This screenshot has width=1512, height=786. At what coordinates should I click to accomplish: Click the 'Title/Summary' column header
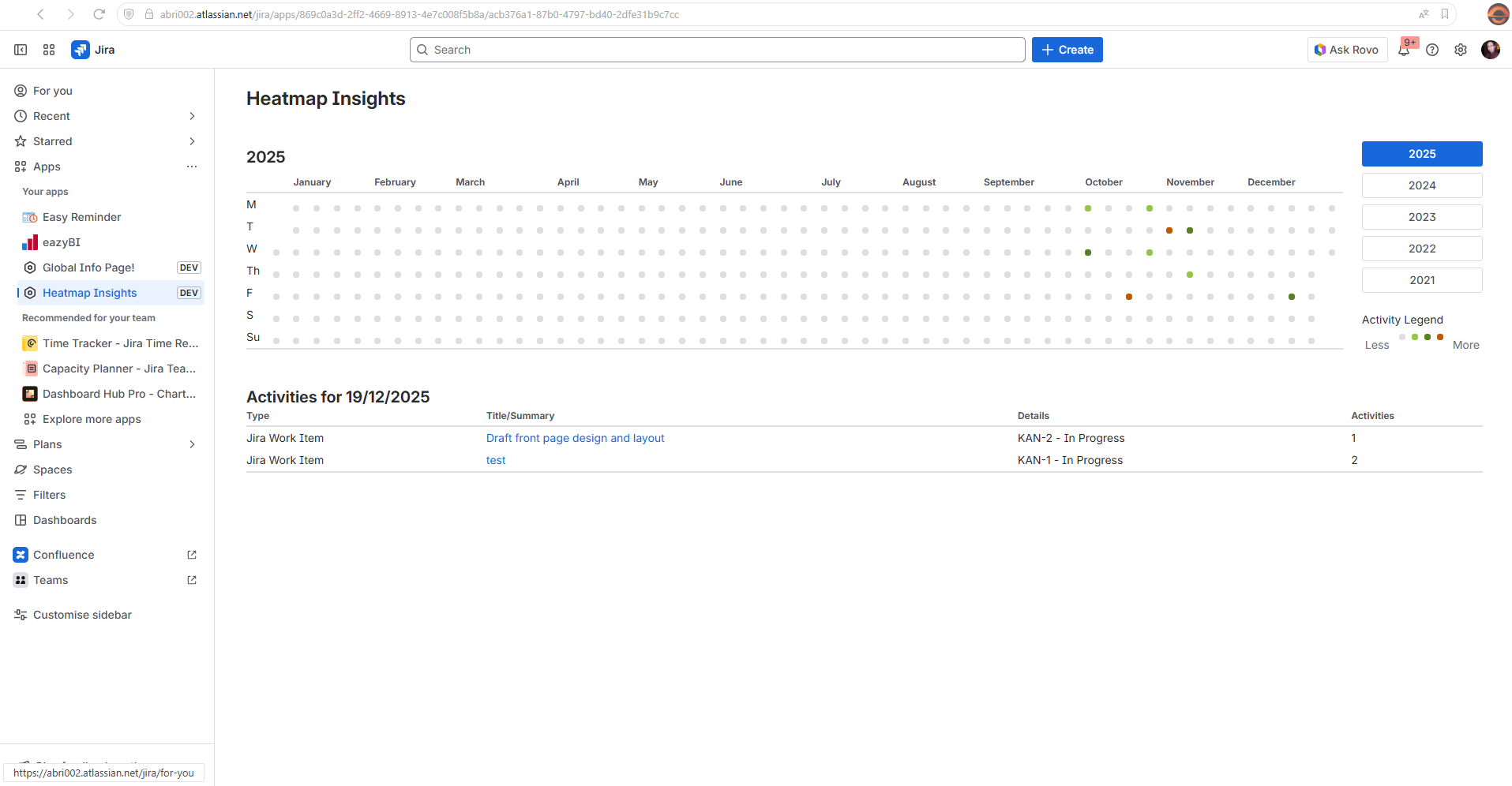click(520, 416)
